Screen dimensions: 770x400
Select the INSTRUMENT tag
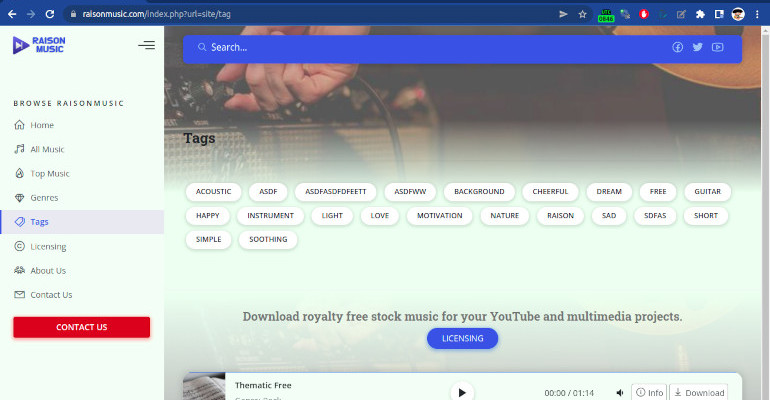pyautogui.click(x=270, y=215)
